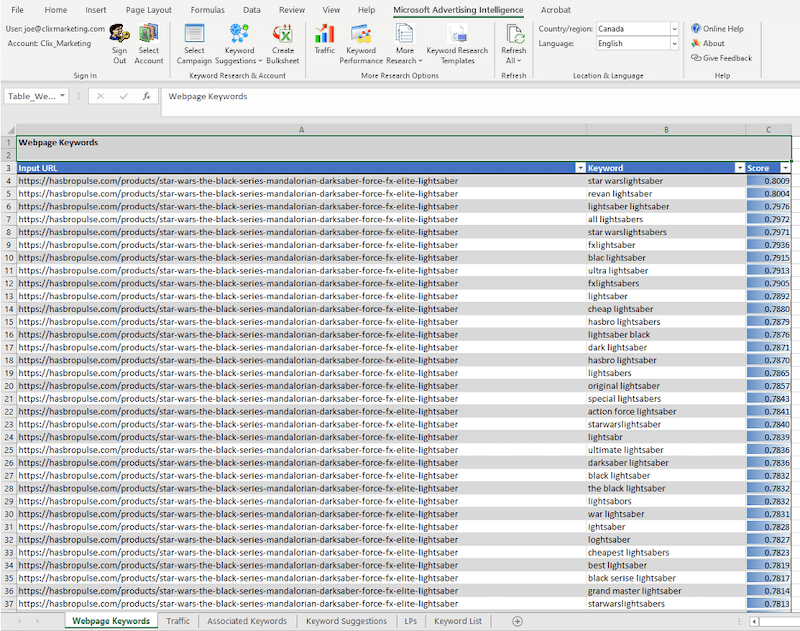Image resolution: width=800 pixels, height=631 pixels.
Task: Switch to Associated Keywords sheet
Action: point(247,621)
